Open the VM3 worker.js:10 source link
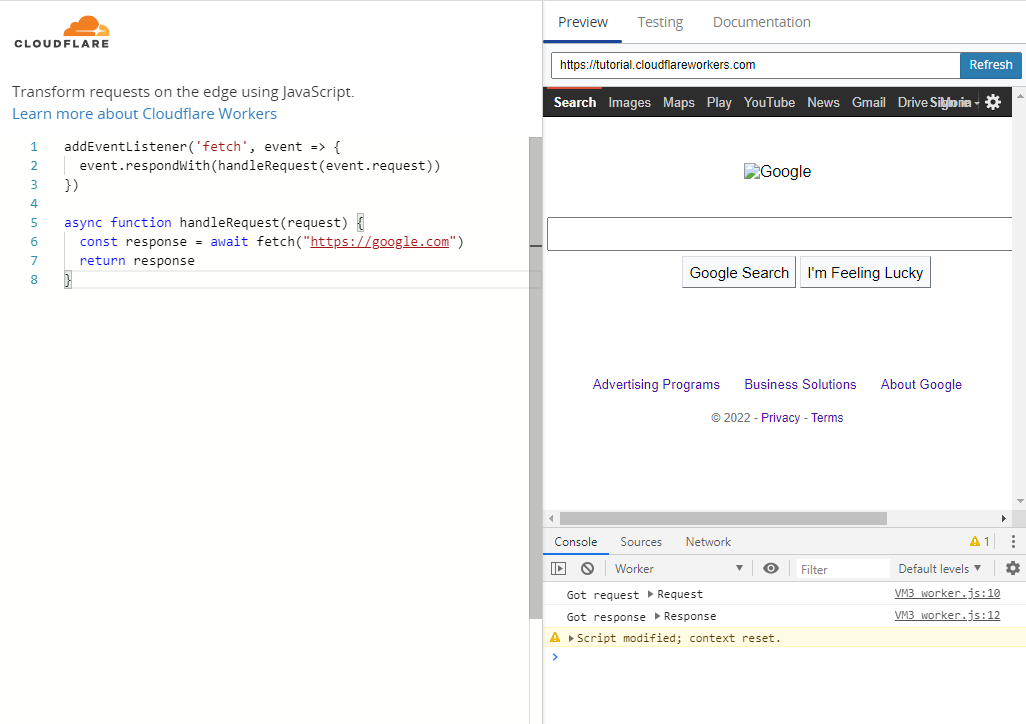Viewport: 1026px width, 724px height. [x=946, y=594]
